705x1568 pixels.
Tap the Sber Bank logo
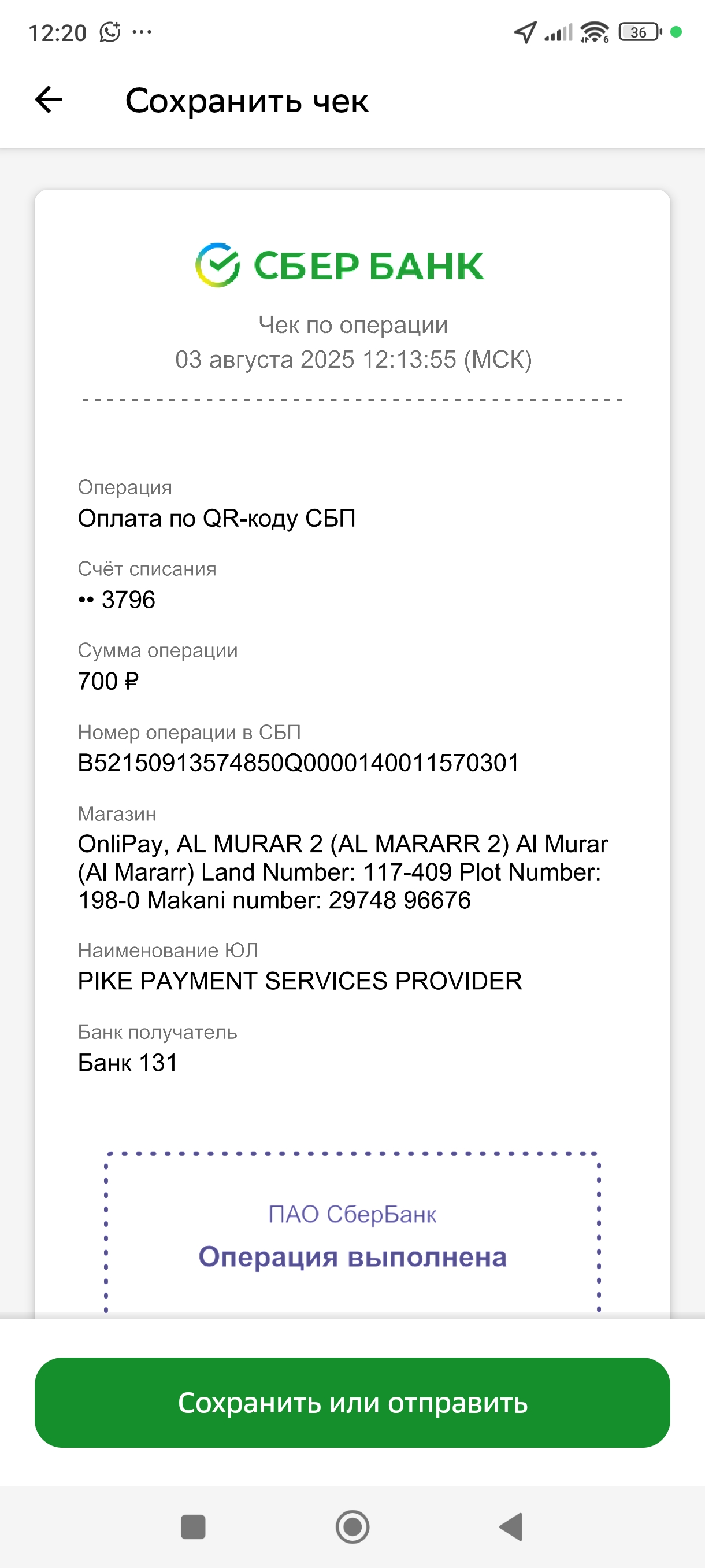coord(339,265)
